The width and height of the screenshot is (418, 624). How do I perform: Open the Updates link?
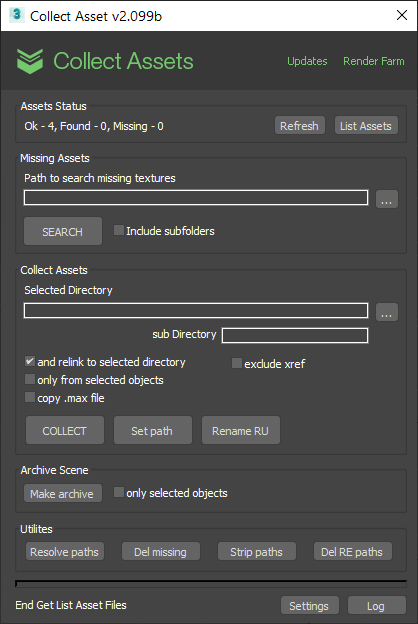(x=307, y=61)
